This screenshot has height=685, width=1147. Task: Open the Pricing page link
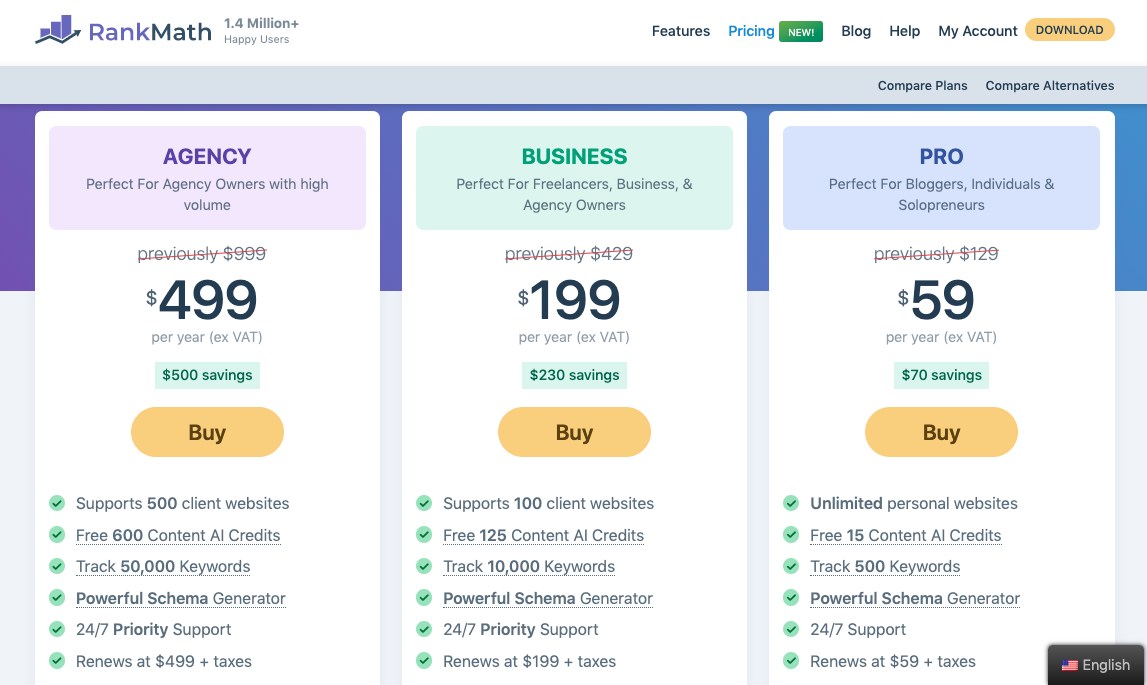click(x=751, y=31)
